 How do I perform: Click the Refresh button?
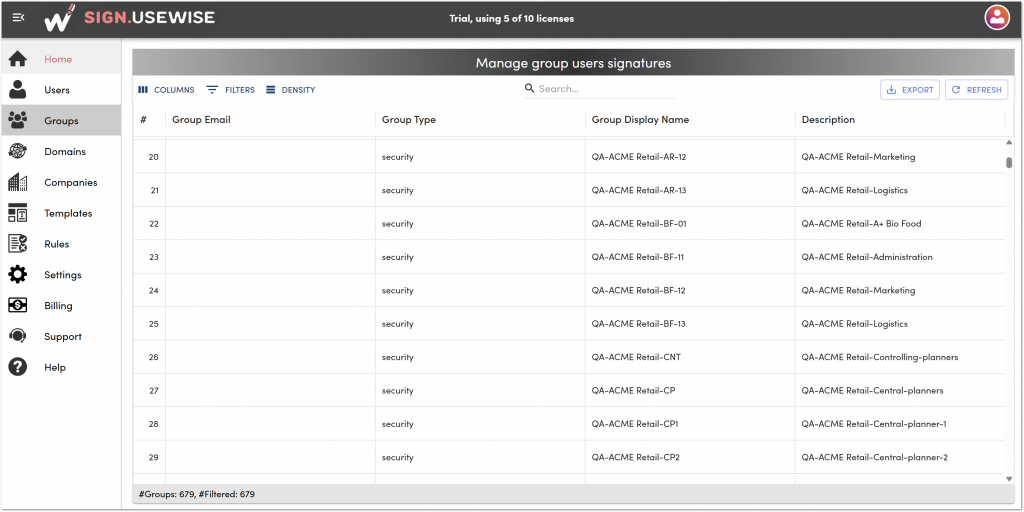point(976,90)
